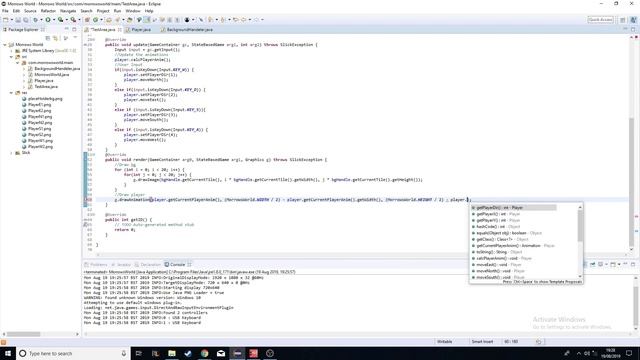The width and height of the screenshot is (640, 360).
Task: Open the Source menu
Action: [30, 11]
